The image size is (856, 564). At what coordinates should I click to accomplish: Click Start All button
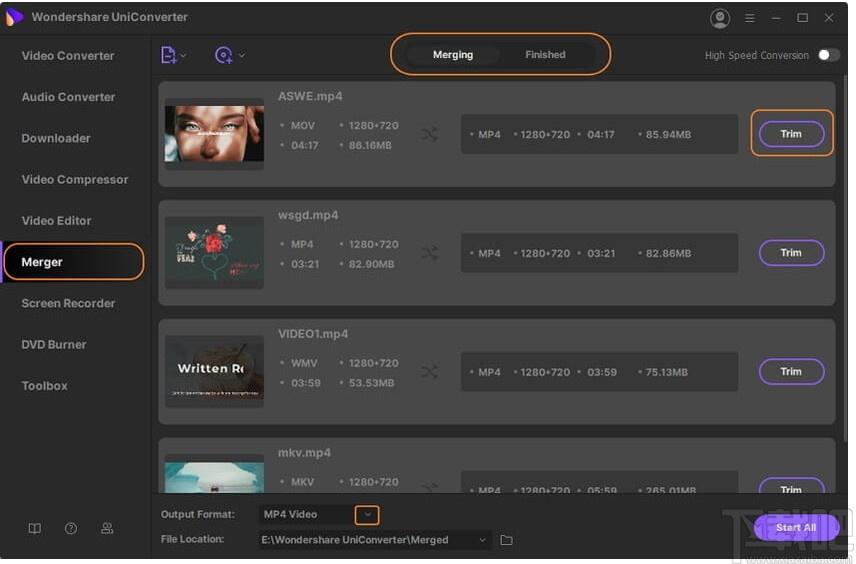[x=796, y=528]
